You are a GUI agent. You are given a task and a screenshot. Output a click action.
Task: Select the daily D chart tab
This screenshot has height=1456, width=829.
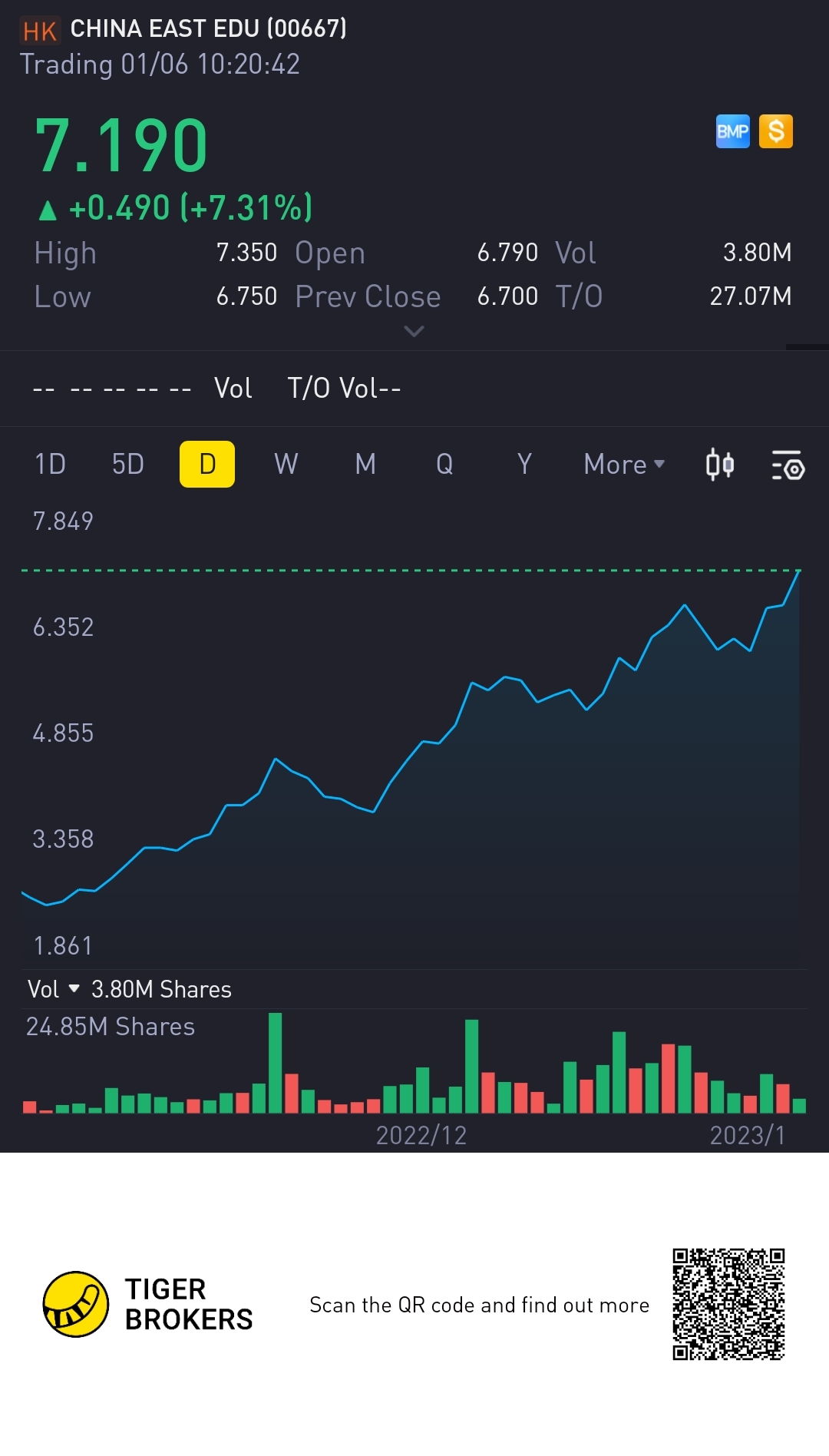click(x=207, y=465)
